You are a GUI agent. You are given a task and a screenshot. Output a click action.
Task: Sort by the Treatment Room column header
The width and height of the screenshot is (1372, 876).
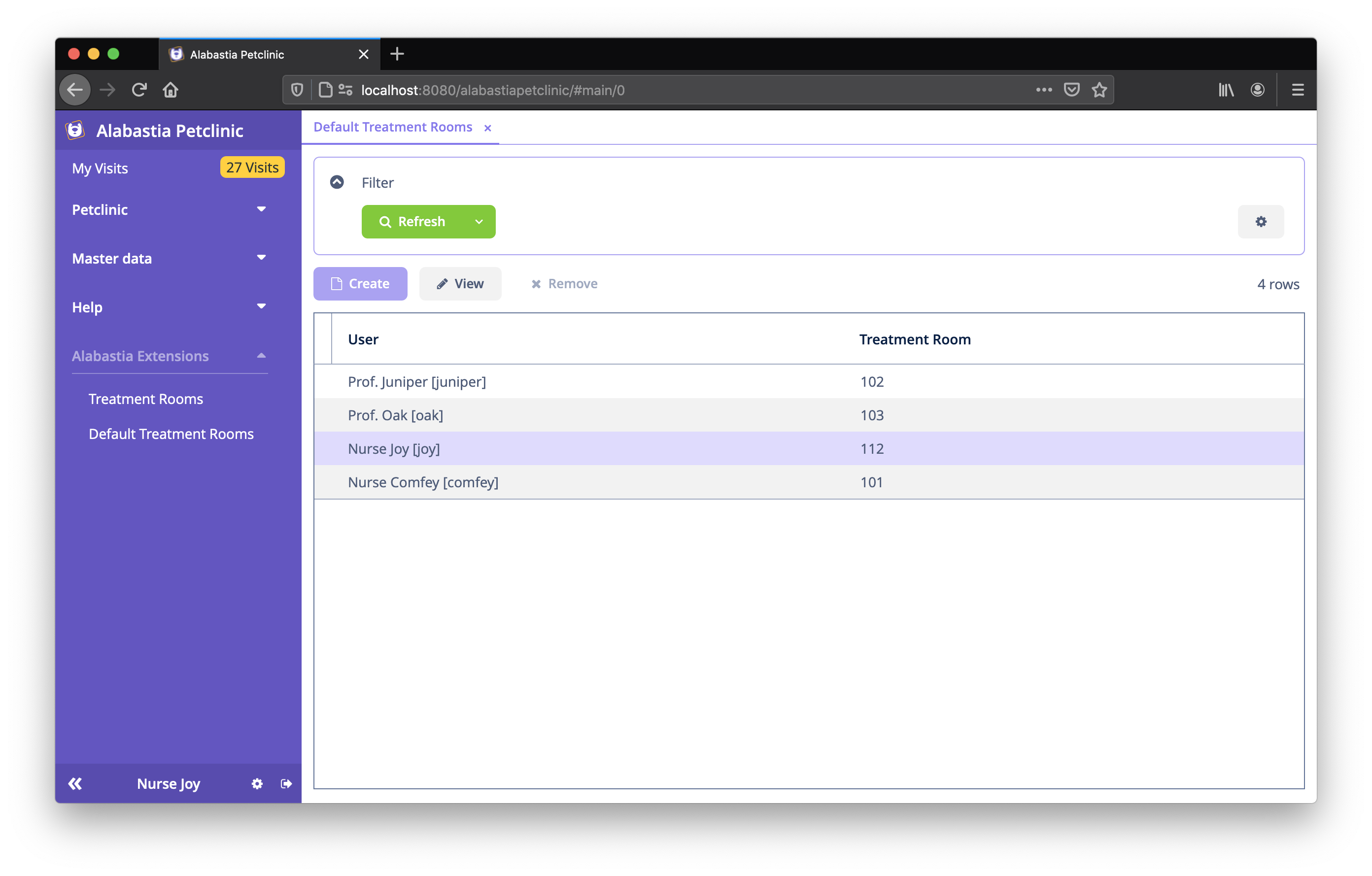(915, 339)
